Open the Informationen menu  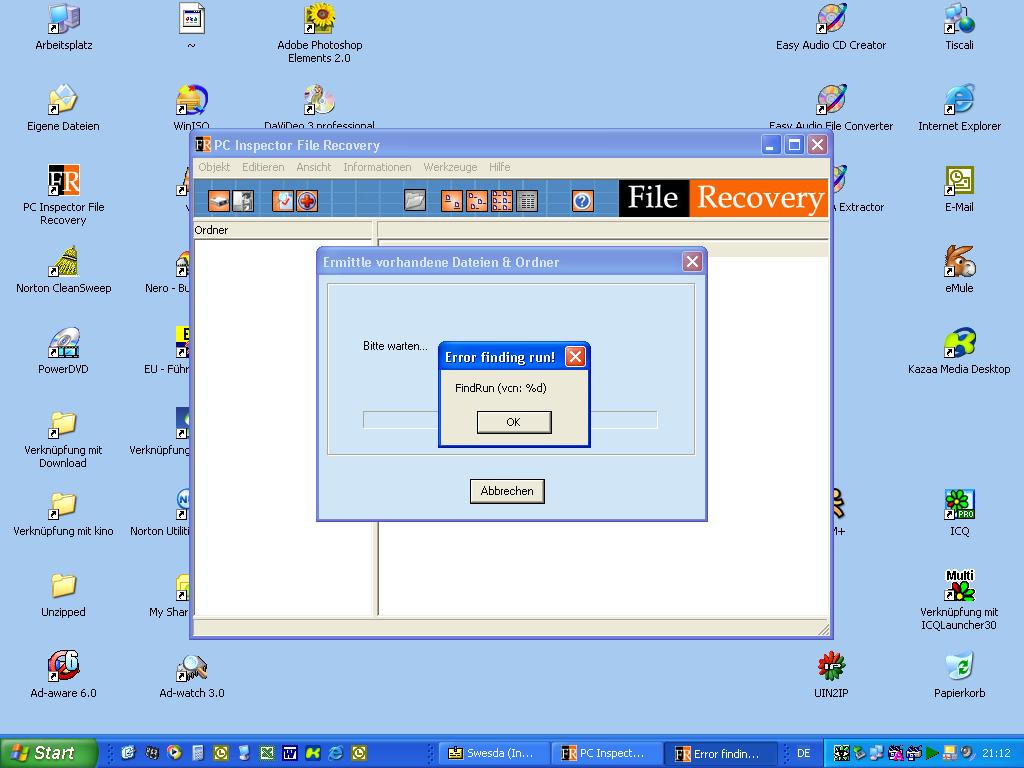pyautogui.click(x=377, y=167)
